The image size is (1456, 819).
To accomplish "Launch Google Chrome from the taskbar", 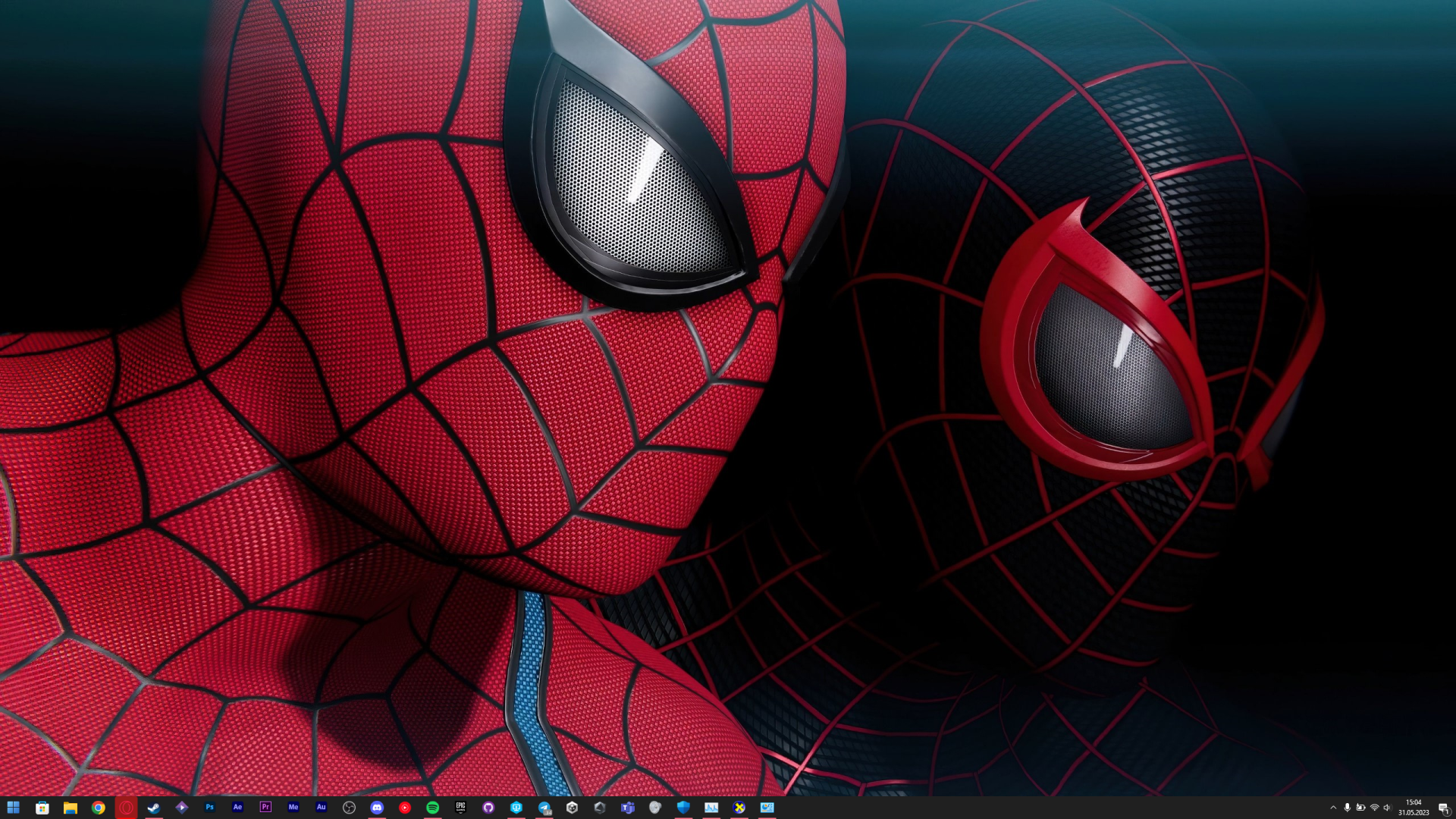I will (x=98, y=808).
